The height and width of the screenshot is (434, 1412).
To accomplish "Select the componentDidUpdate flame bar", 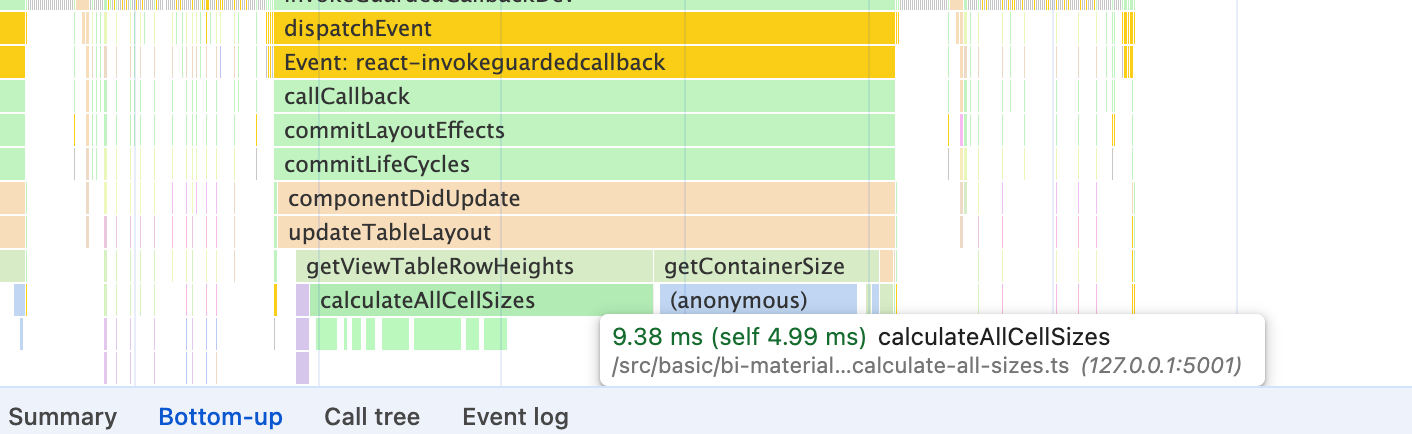I will click(x=586, y=198).
